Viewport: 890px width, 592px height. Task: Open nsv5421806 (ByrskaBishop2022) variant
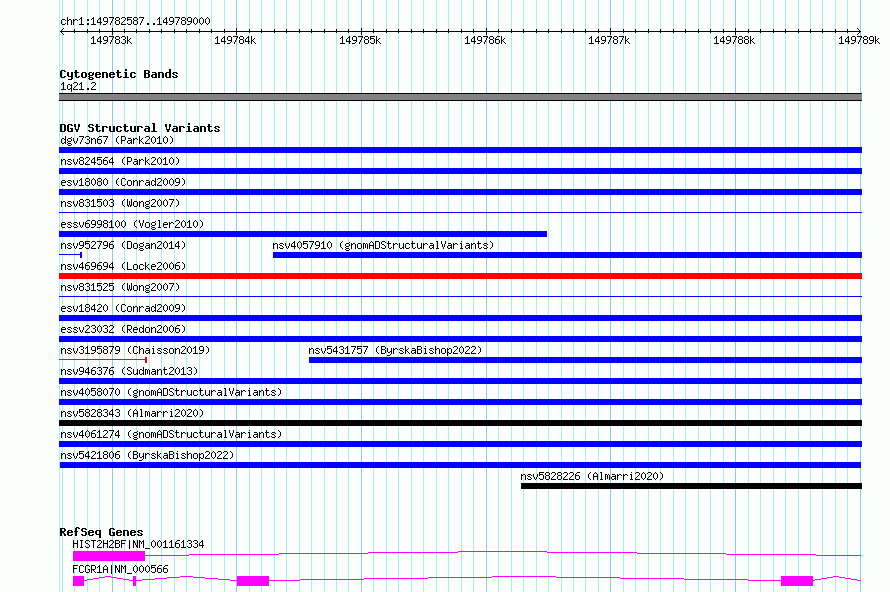tap(147, 455)
